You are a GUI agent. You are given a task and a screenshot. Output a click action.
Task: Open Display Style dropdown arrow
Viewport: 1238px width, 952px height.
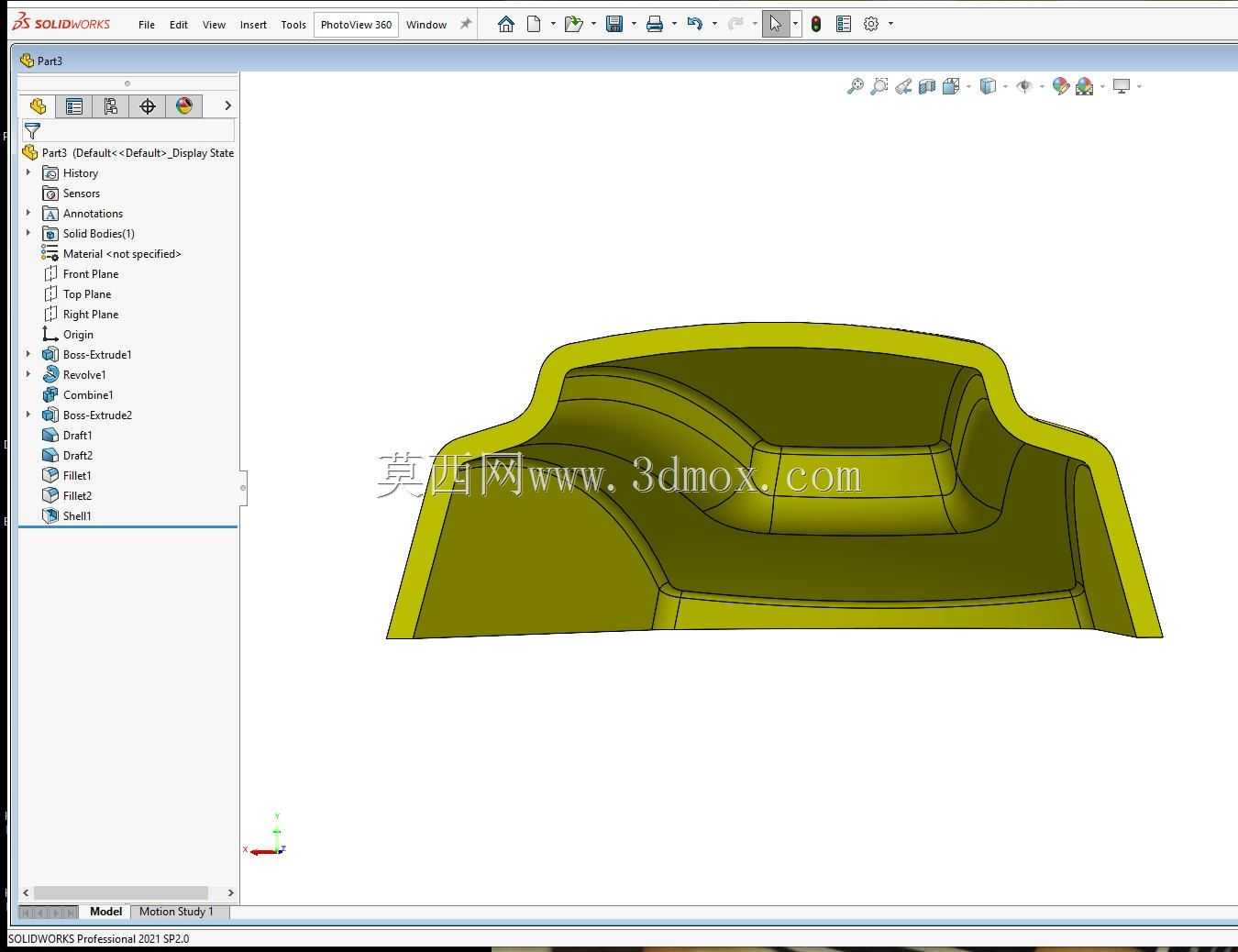coord(1006,86)
